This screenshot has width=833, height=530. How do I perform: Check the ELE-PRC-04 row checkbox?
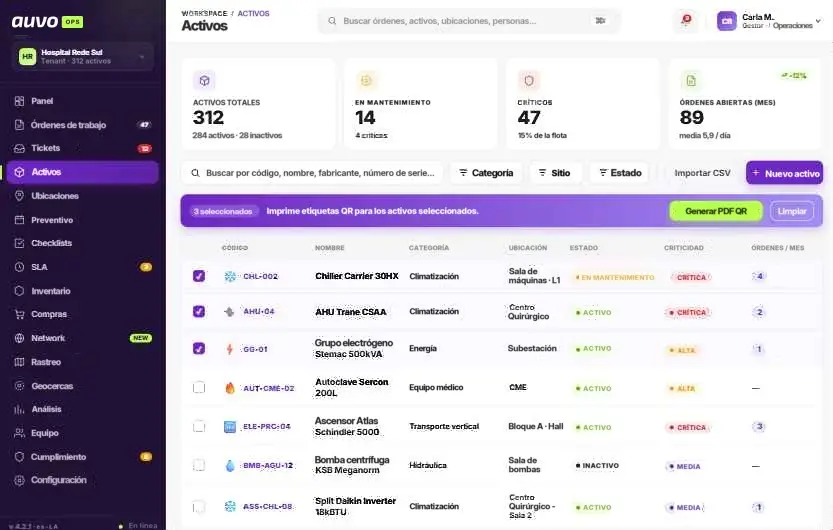199,426
